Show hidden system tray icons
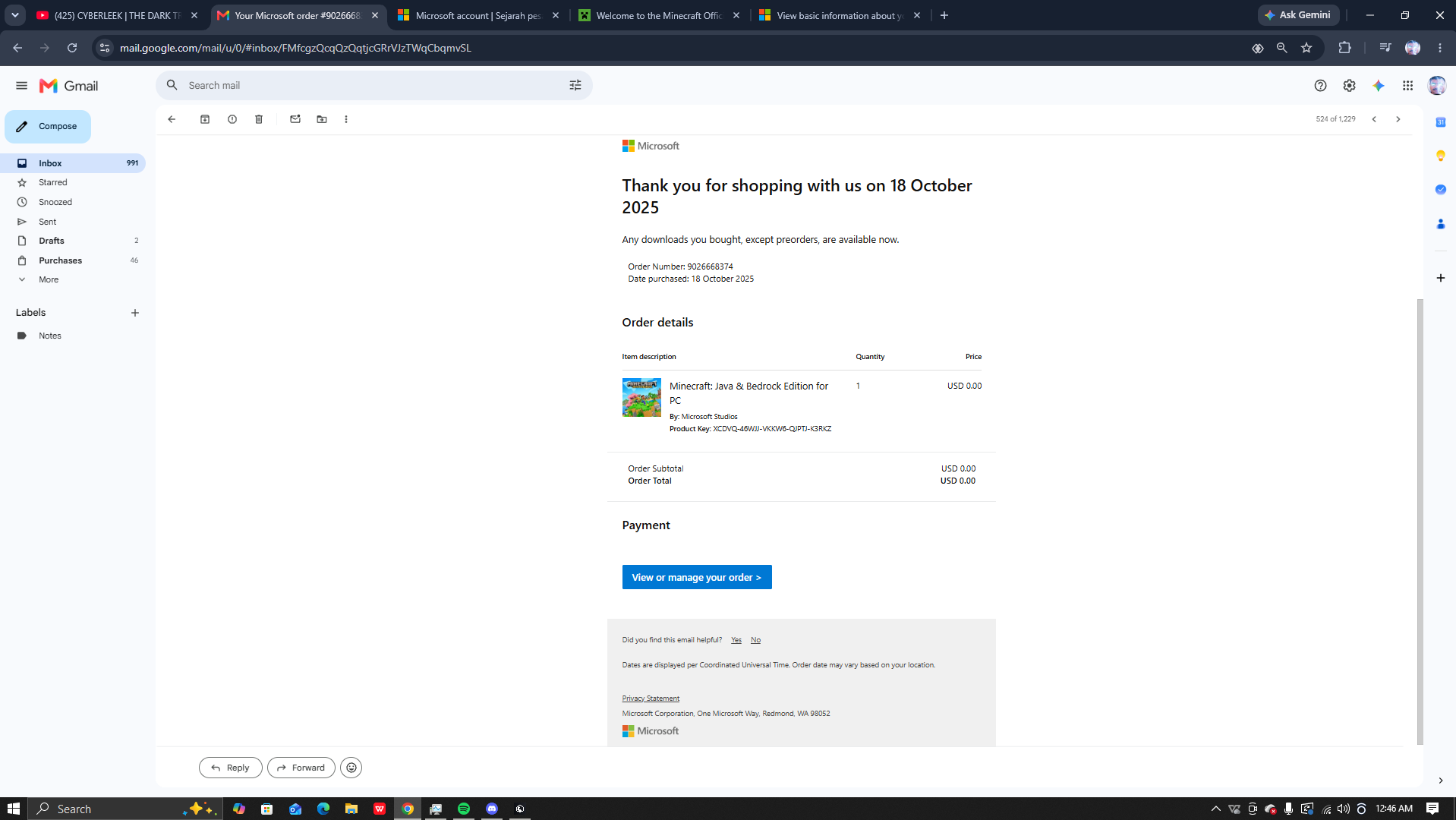1456x820 pixels. coord(1215,809)
